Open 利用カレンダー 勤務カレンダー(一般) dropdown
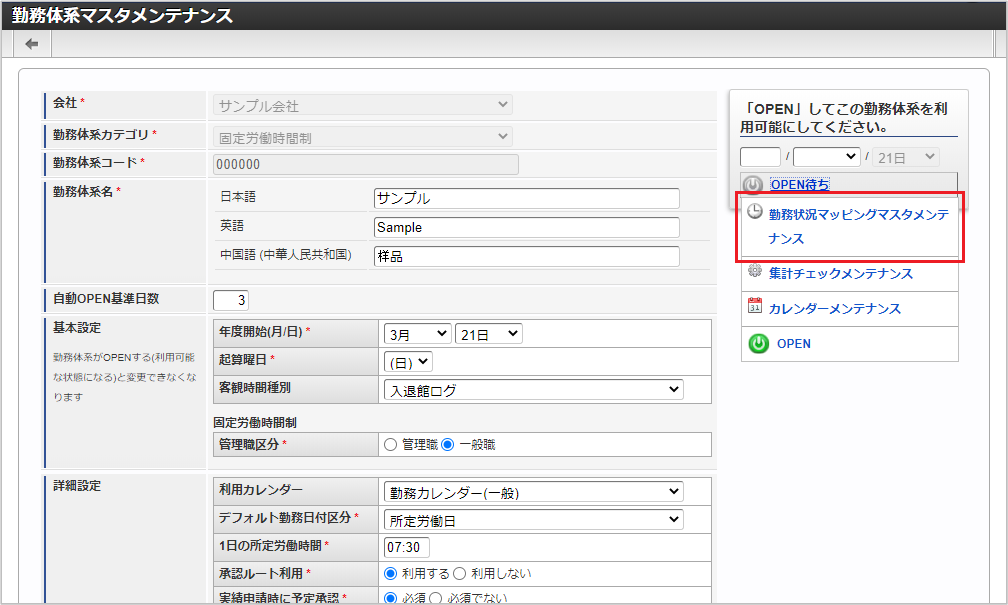 (x=534, y=492)
